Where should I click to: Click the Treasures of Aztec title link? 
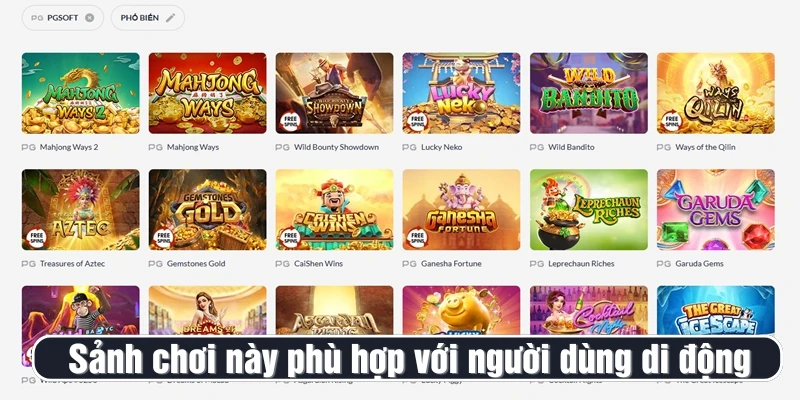(x=72, y=264)
